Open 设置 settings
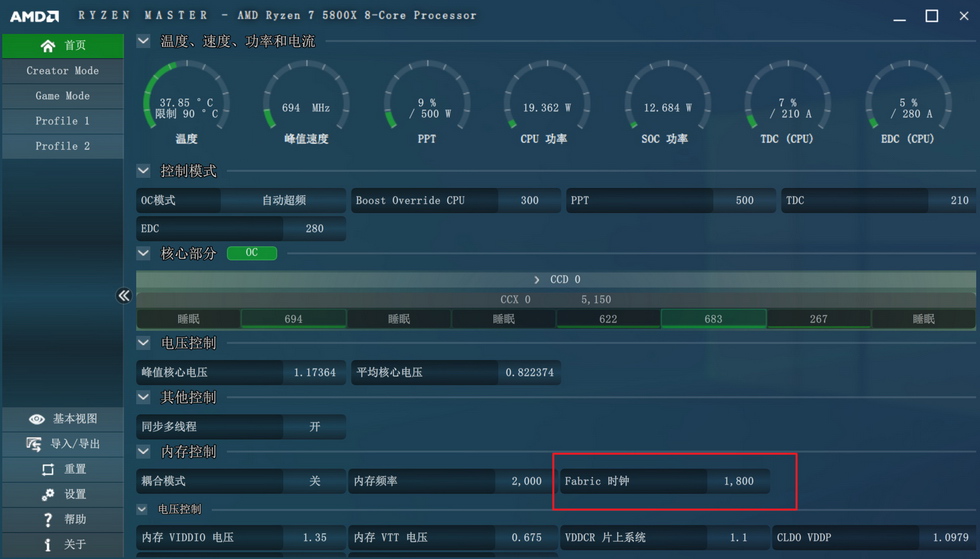The width and height of the screenshot is (980, 559). coord(63,494)
